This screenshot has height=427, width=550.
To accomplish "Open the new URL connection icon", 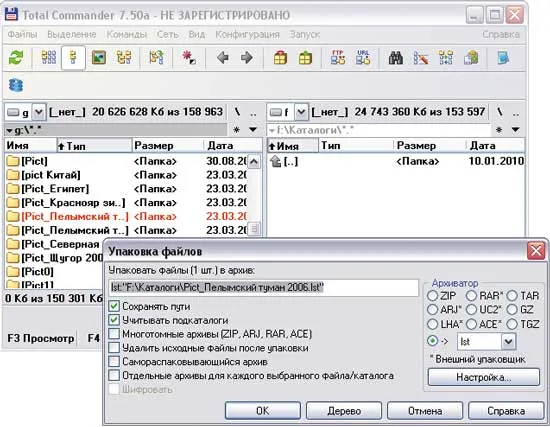I will [363, 58].
